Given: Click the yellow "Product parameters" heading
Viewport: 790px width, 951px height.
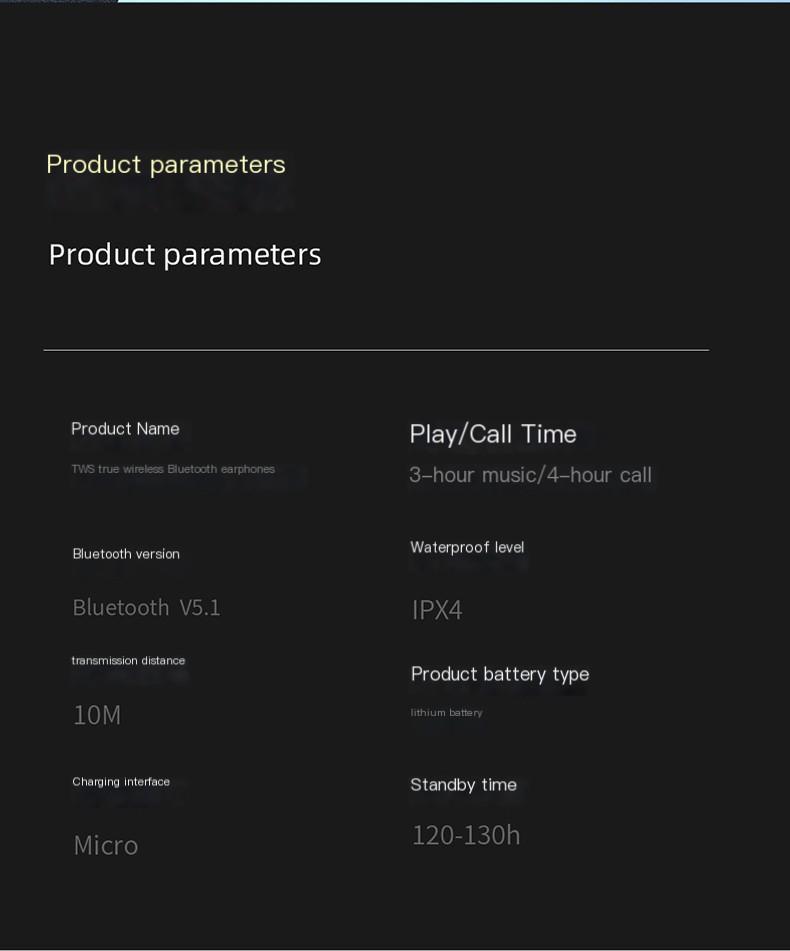Looking at the screenshot, I should [x=166, y=164].
